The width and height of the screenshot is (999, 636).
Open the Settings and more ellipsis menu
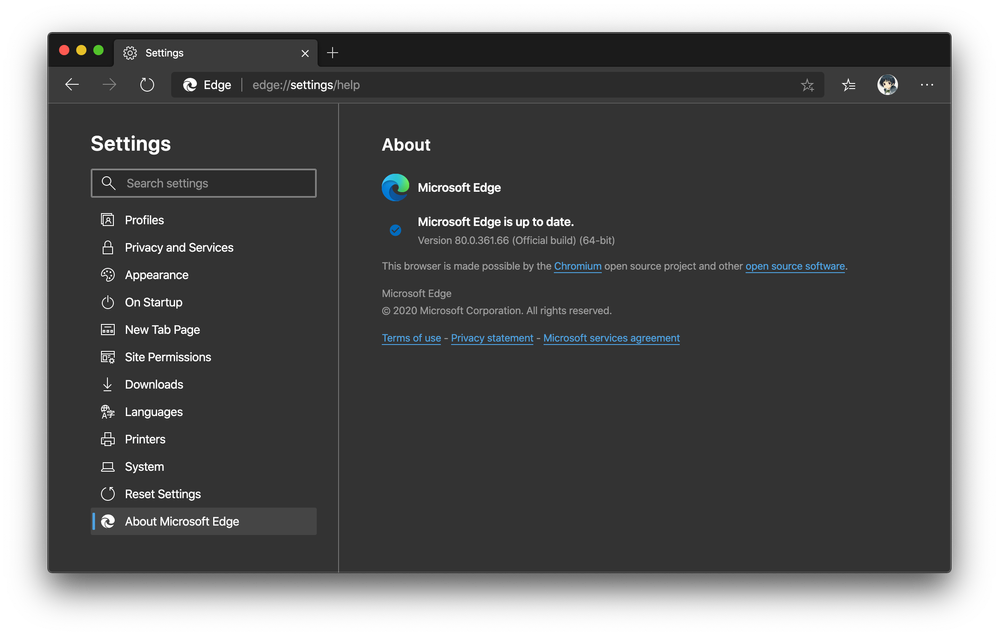coord(927,85)
